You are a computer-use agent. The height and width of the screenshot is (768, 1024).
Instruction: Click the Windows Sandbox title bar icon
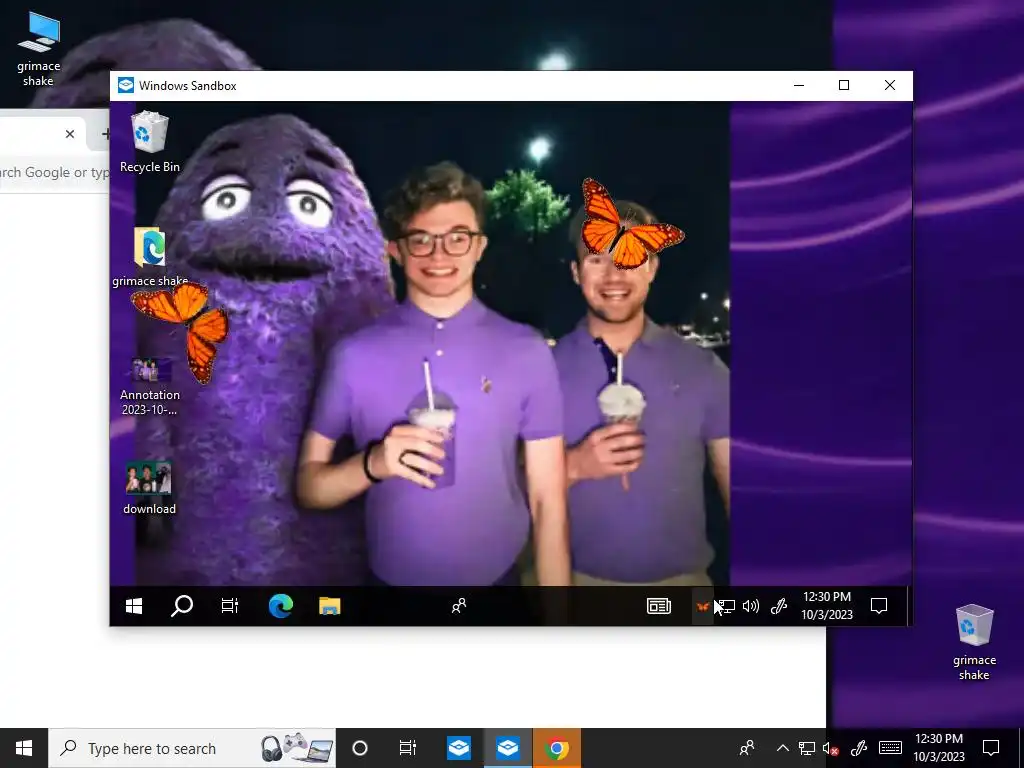(125, 86)
